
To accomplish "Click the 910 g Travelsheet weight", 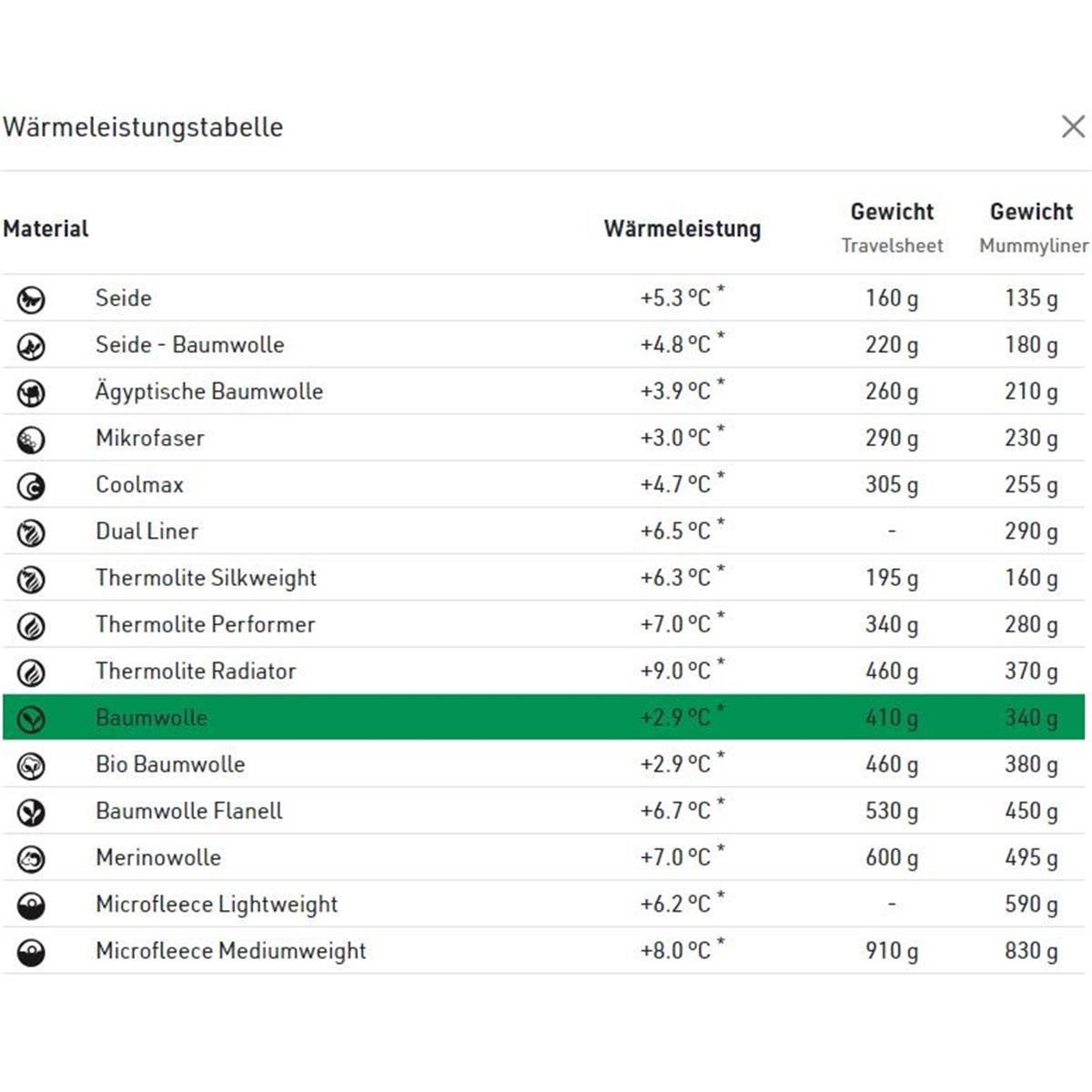I will click(x=892, y=951).
